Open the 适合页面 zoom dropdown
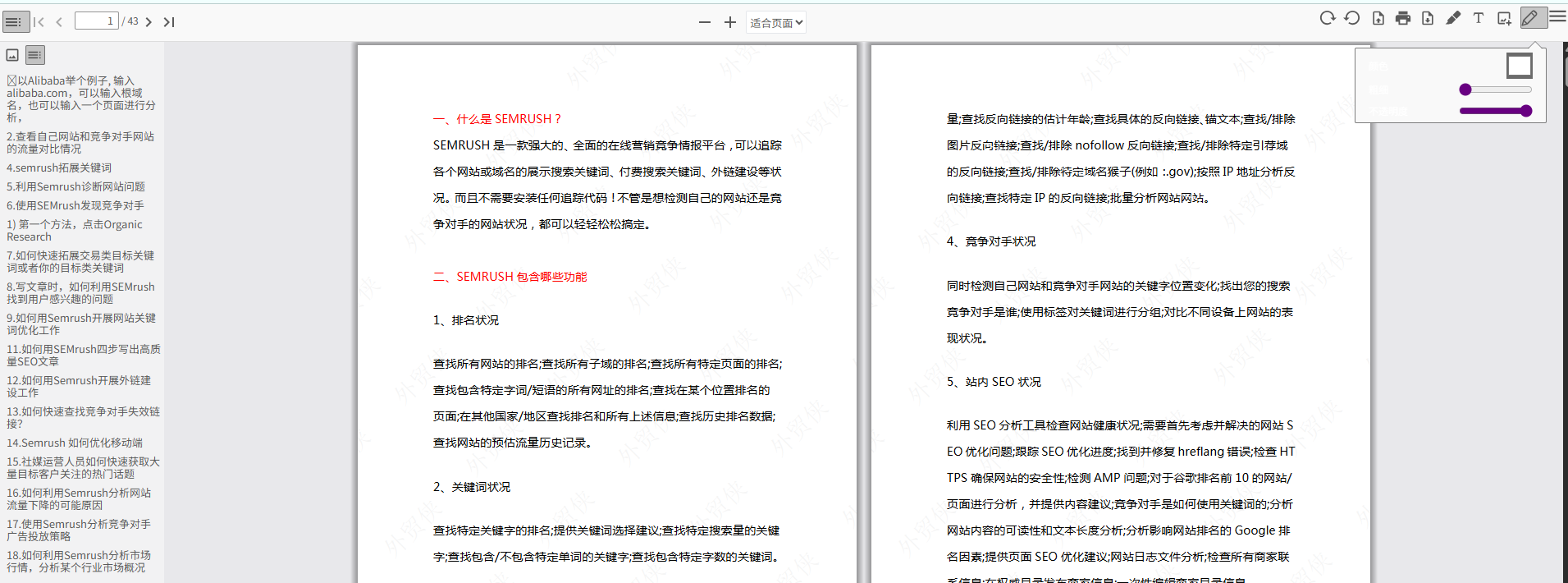This screenshot has width=1568, height=583. point(776,22)
